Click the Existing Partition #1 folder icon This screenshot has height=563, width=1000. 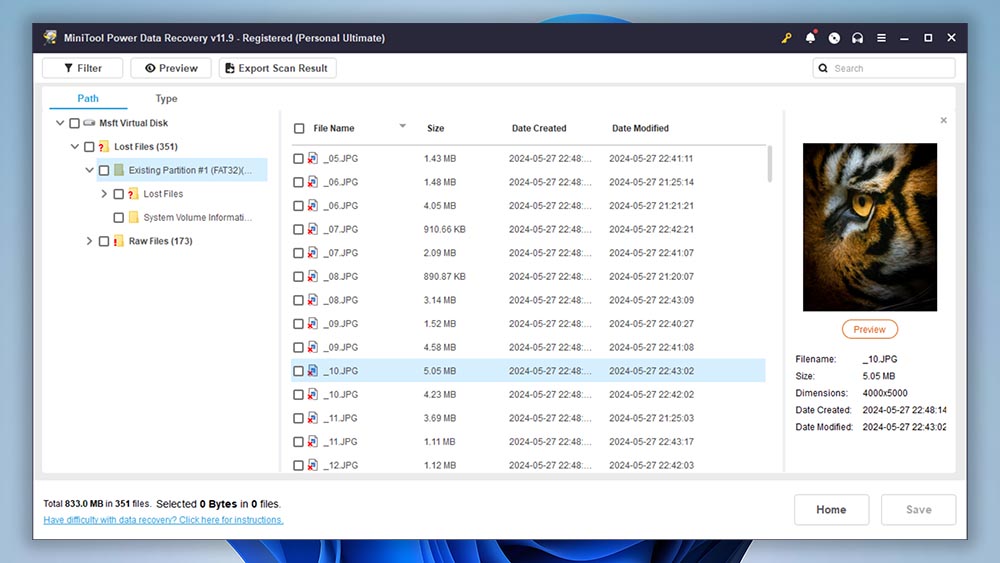[119, 170]
